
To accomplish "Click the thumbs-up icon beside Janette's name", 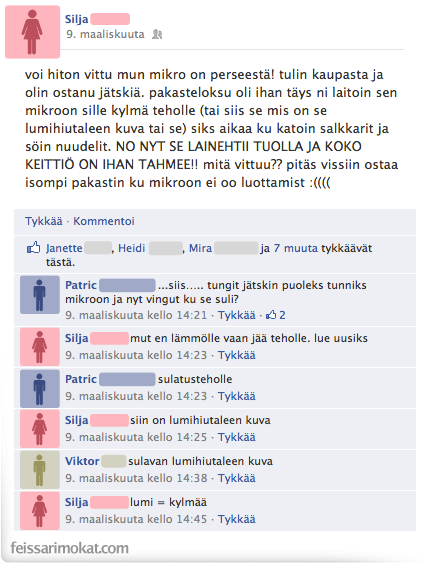I will pos(34,248).
